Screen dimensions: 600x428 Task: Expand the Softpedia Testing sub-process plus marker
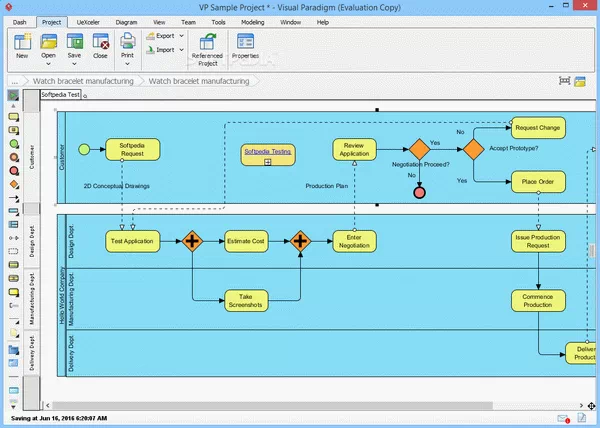tap(268, 161)
